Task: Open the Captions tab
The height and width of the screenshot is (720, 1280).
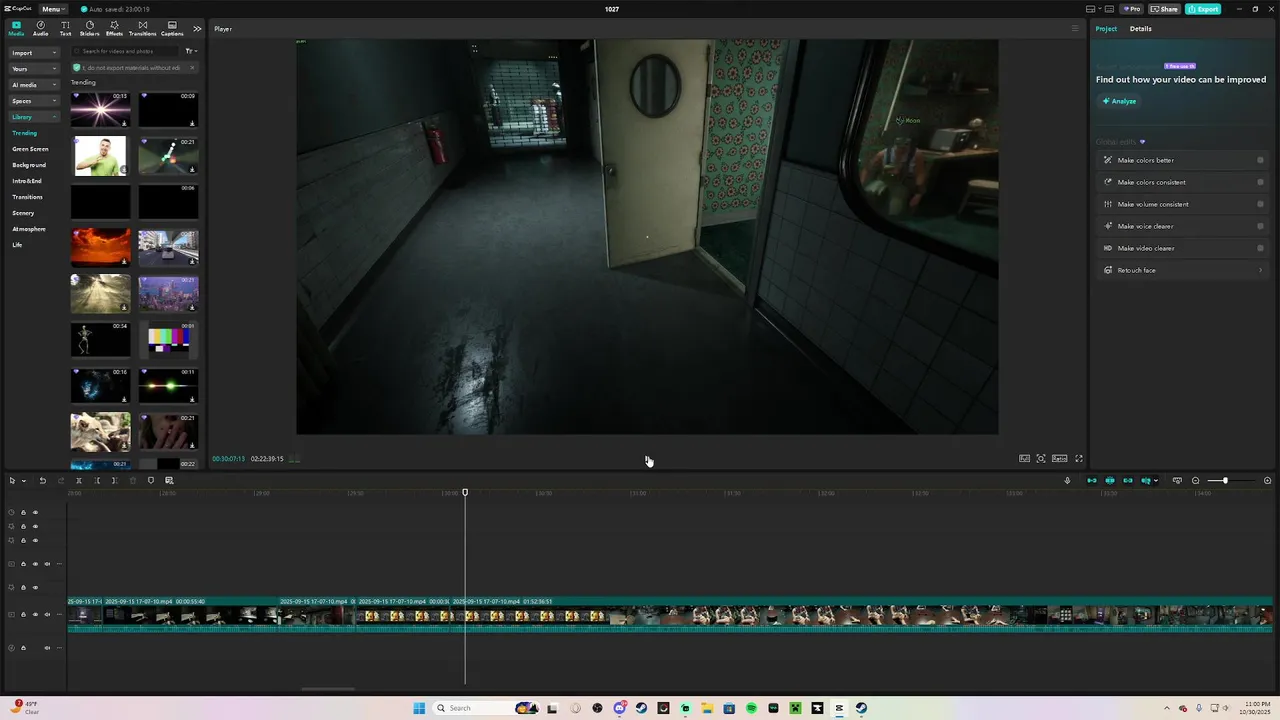Action: pos(172,28)
